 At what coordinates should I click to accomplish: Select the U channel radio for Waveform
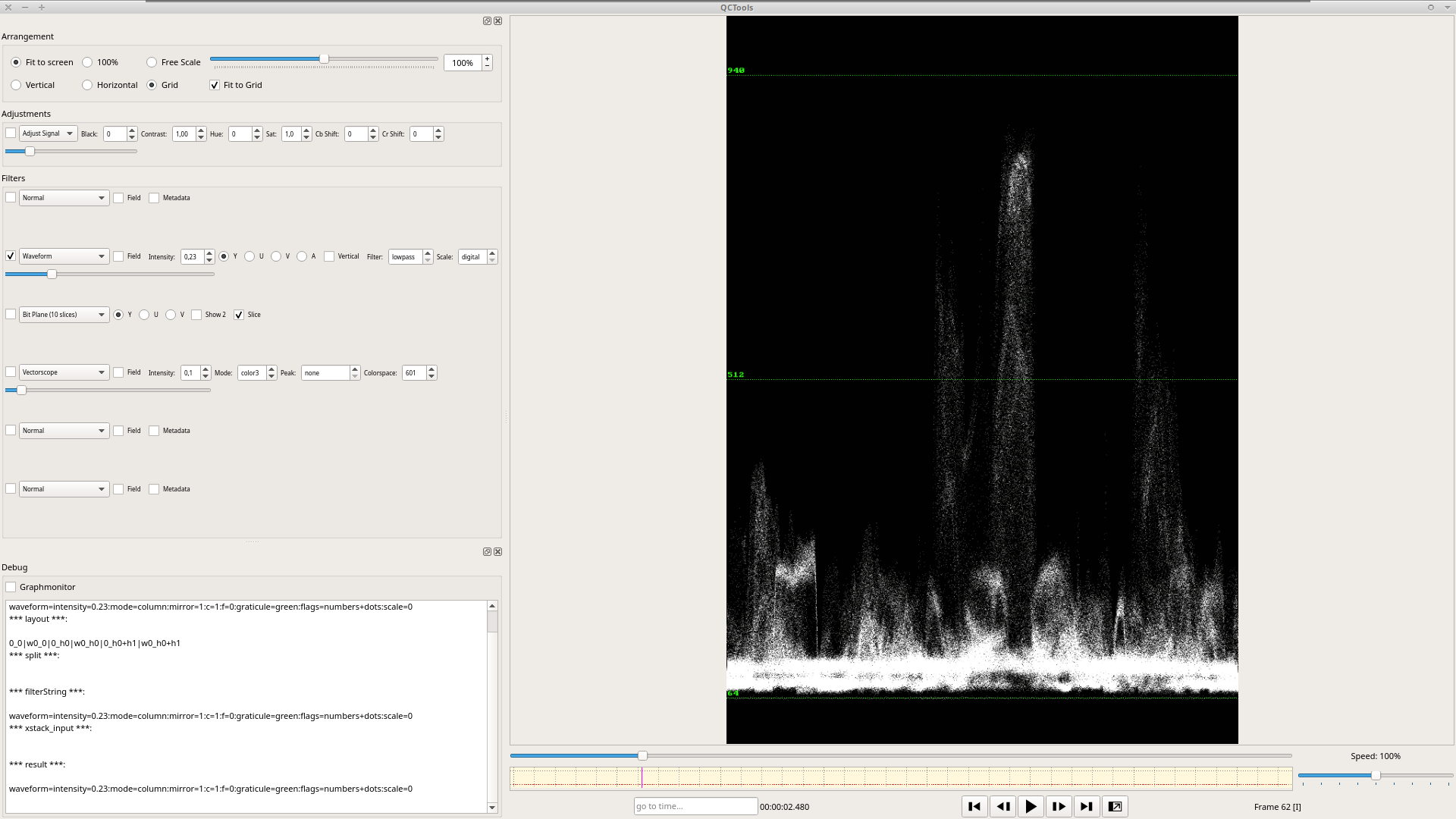click(x=249, y=256)
